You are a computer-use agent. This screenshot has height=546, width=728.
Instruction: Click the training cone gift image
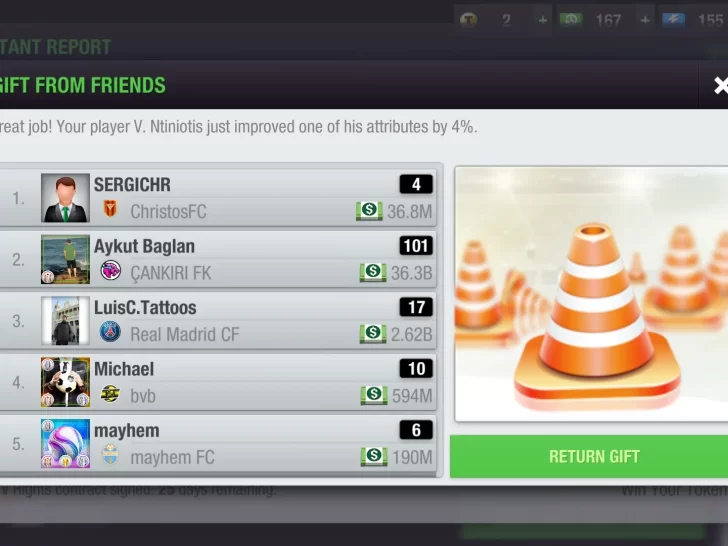click(x=592, y=294)
